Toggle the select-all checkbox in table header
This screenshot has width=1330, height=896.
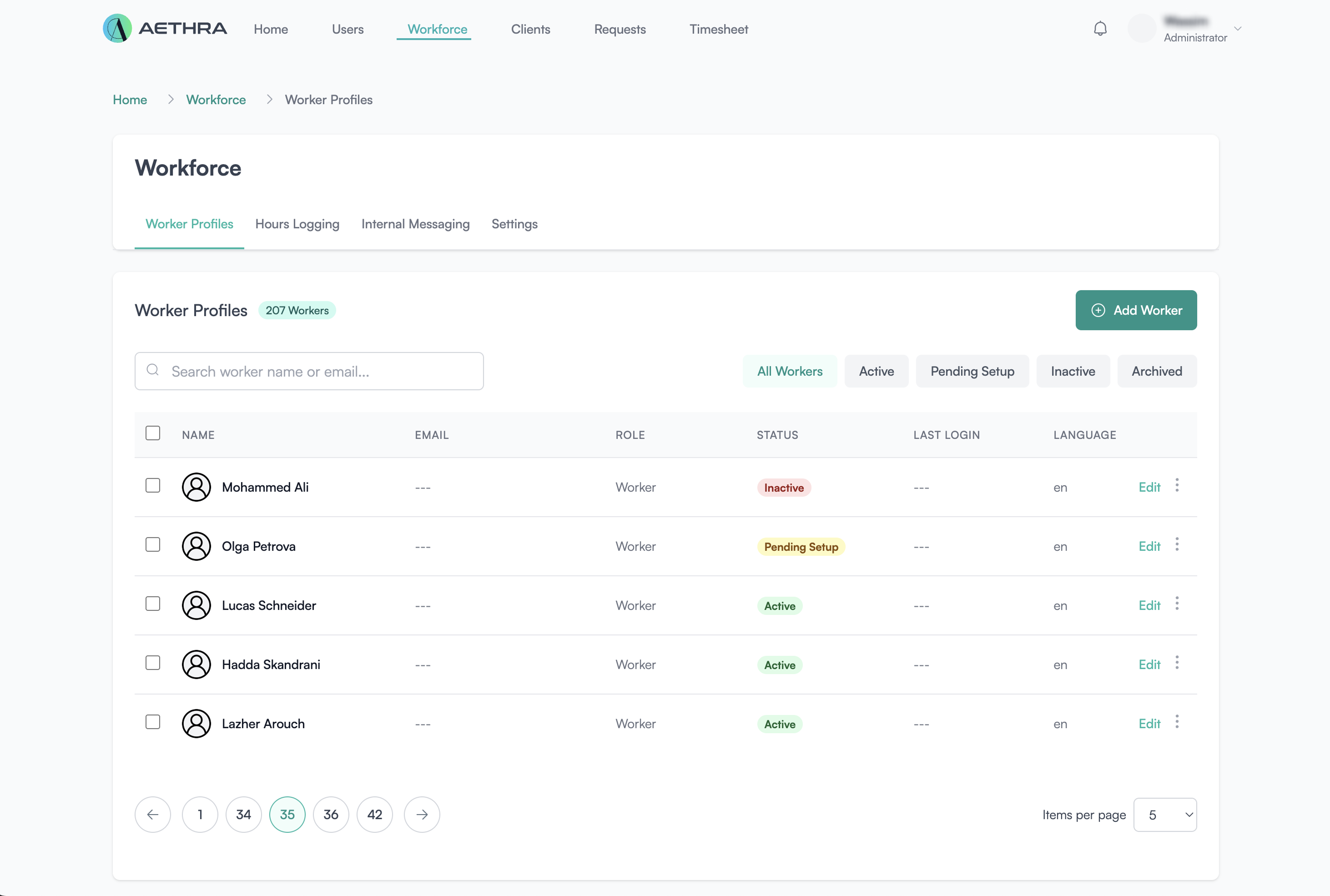click(152, 433)
